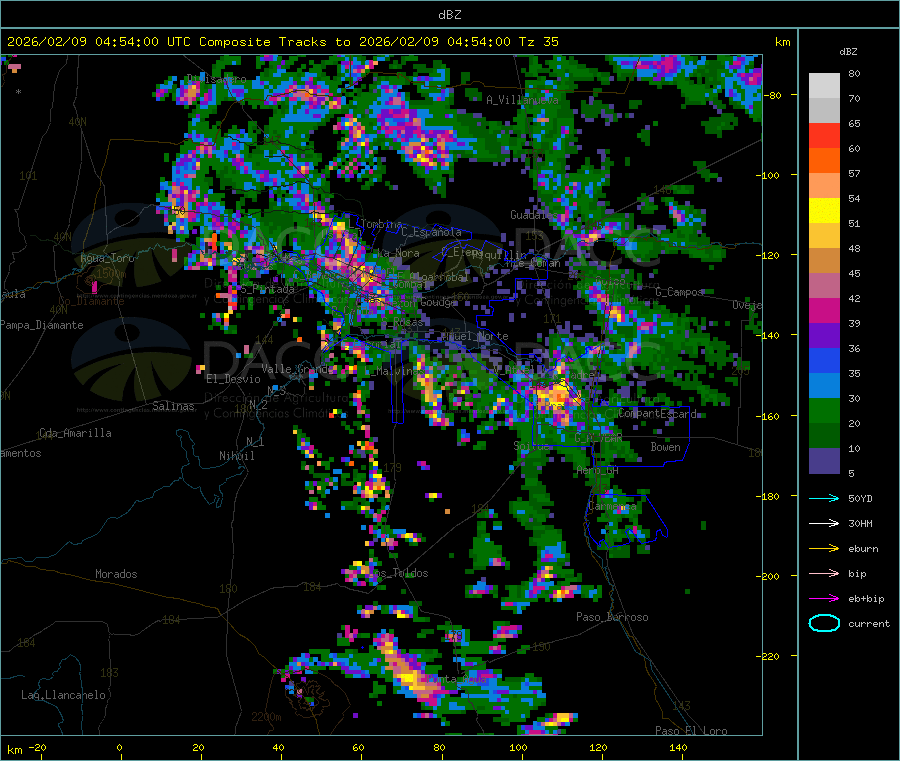Click the 'A_Villanueva' place label
Viewport: 900px width, 761px height.
point(522,100)
